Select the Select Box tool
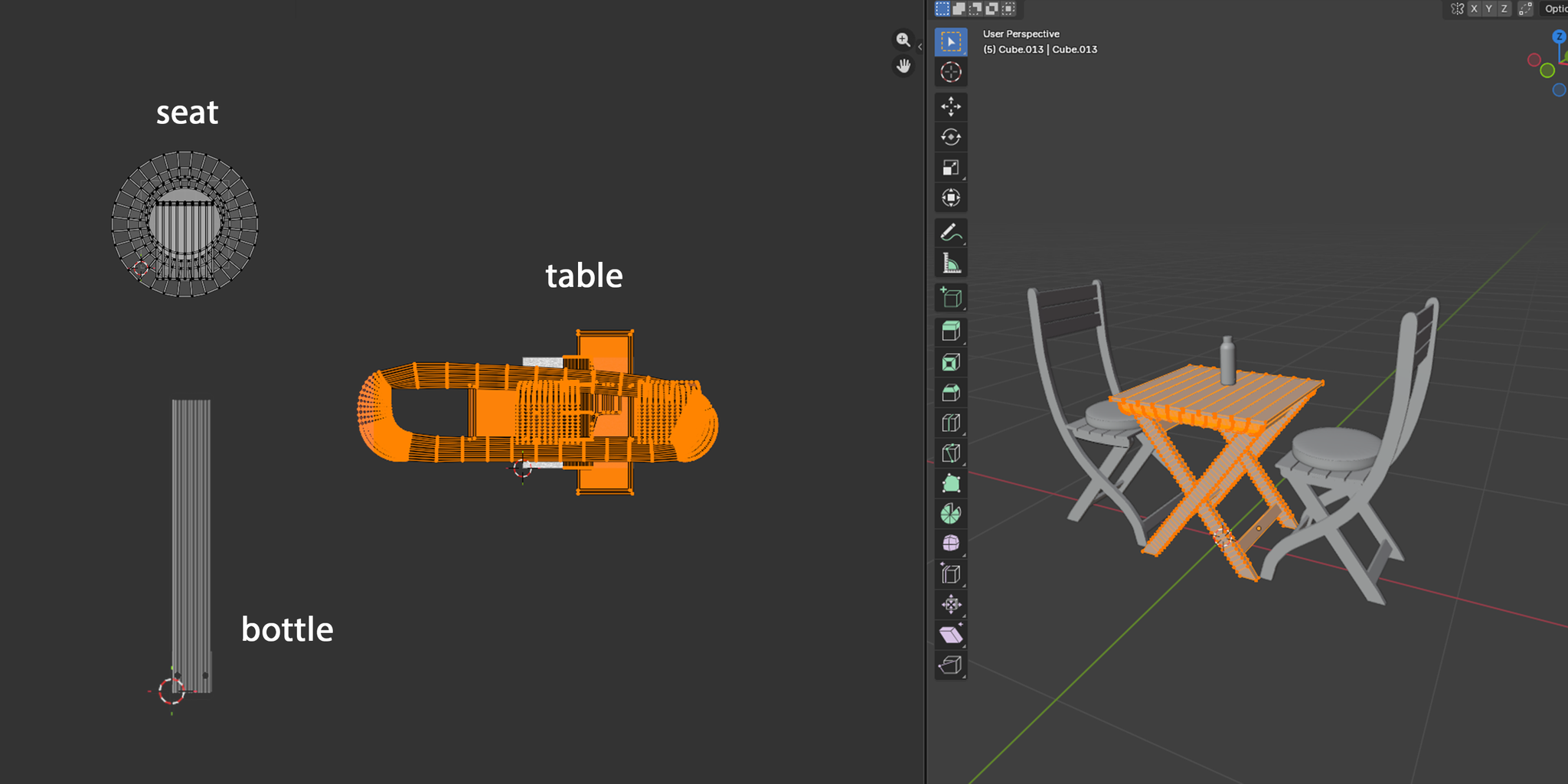 coord(951,42)
